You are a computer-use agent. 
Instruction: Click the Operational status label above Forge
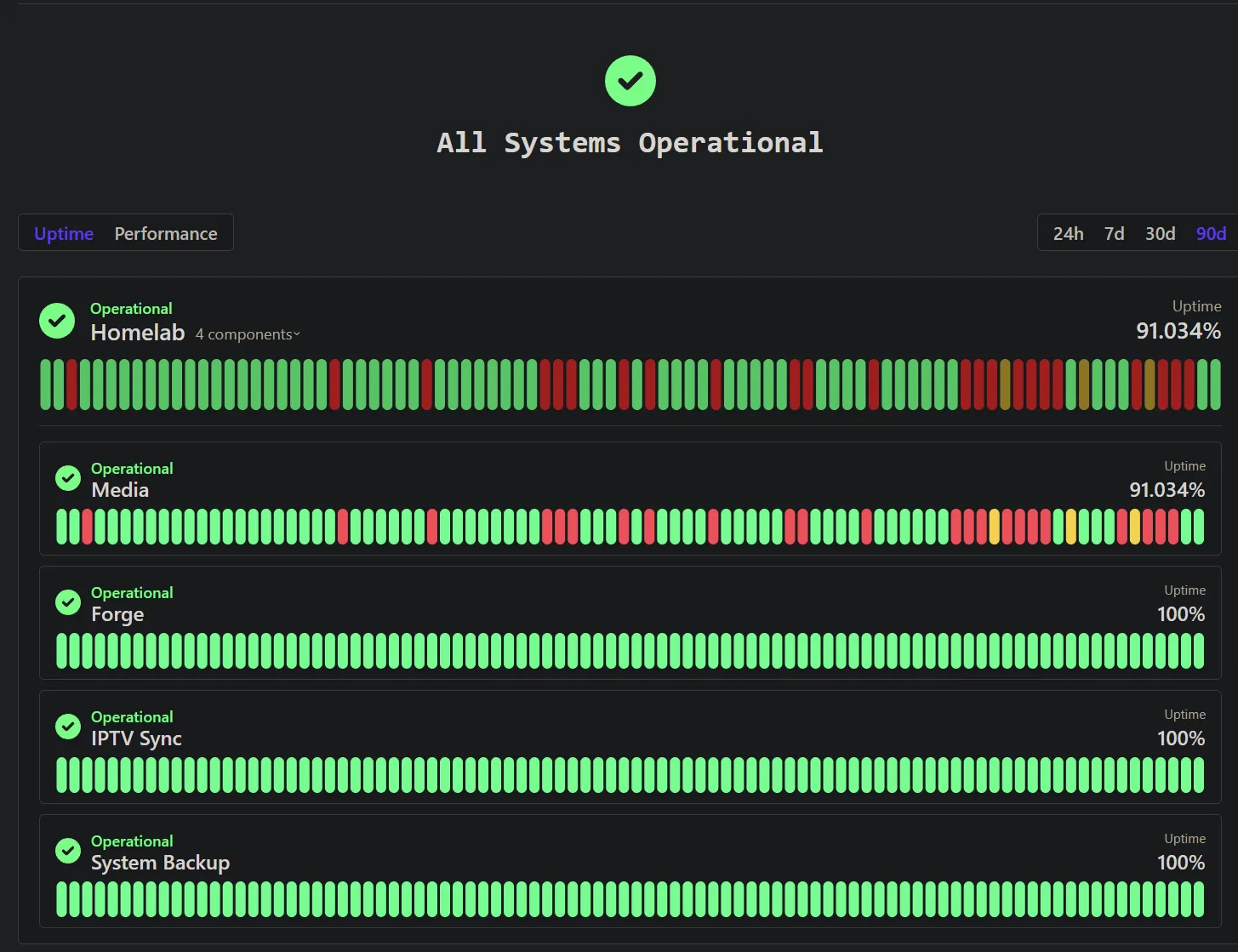tap(132, 593)
